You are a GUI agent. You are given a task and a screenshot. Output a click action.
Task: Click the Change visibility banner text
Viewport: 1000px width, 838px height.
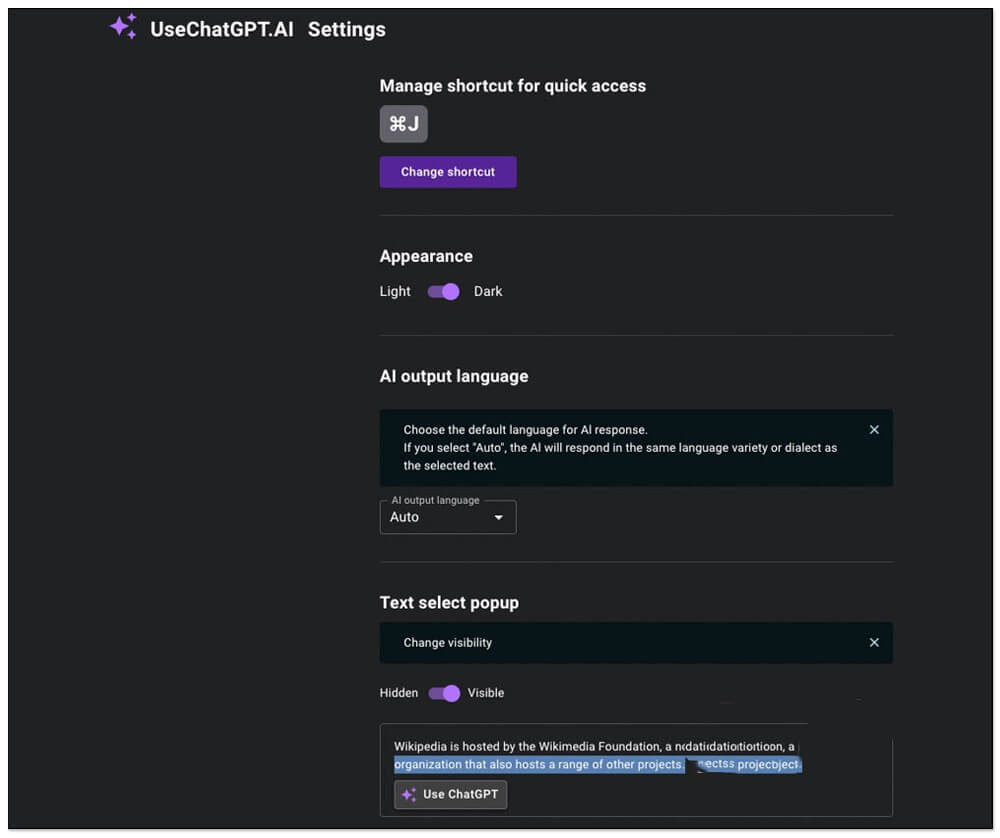(x=448, y=643)
